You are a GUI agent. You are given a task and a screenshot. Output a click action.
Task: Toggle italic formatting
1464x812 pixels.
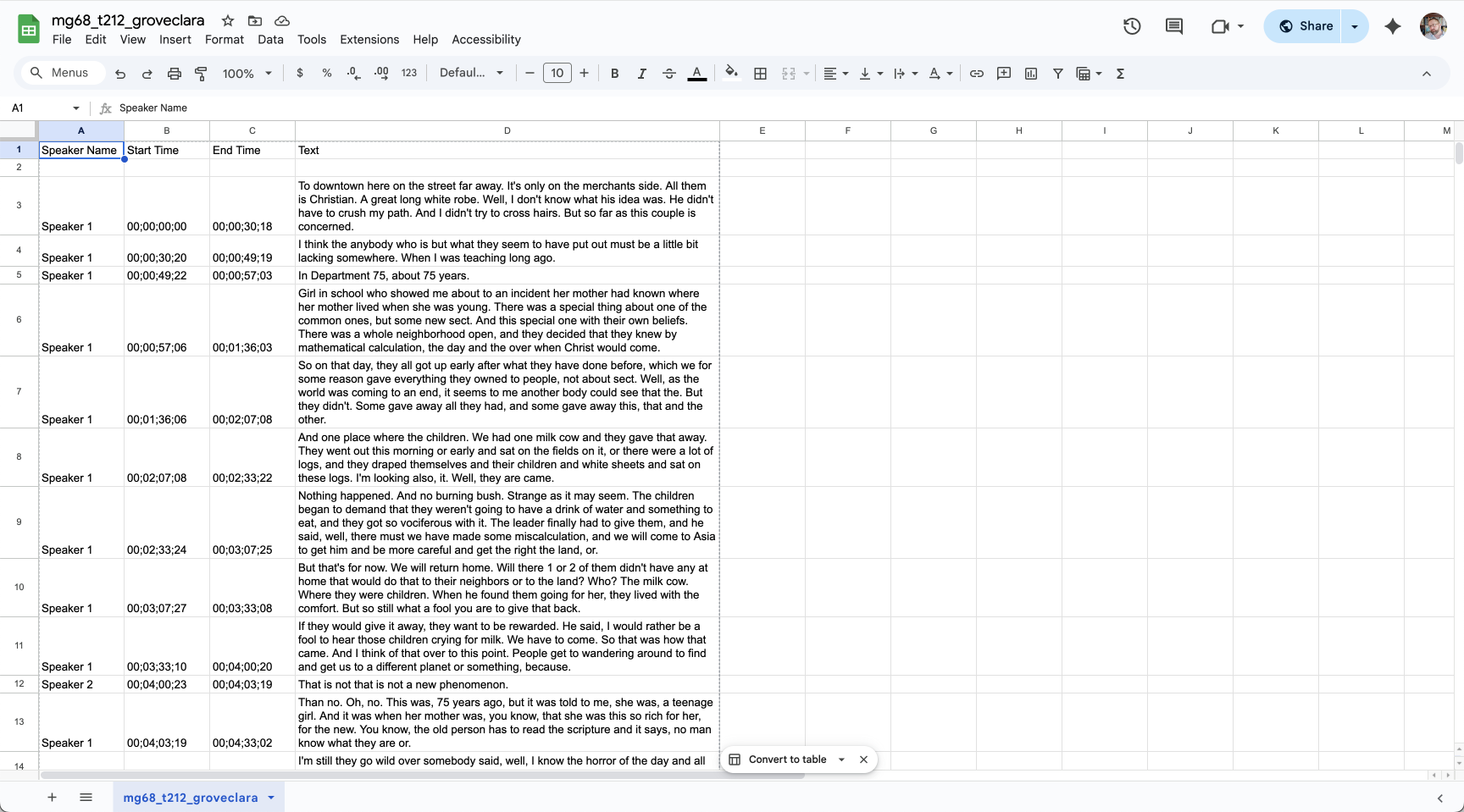641,74
